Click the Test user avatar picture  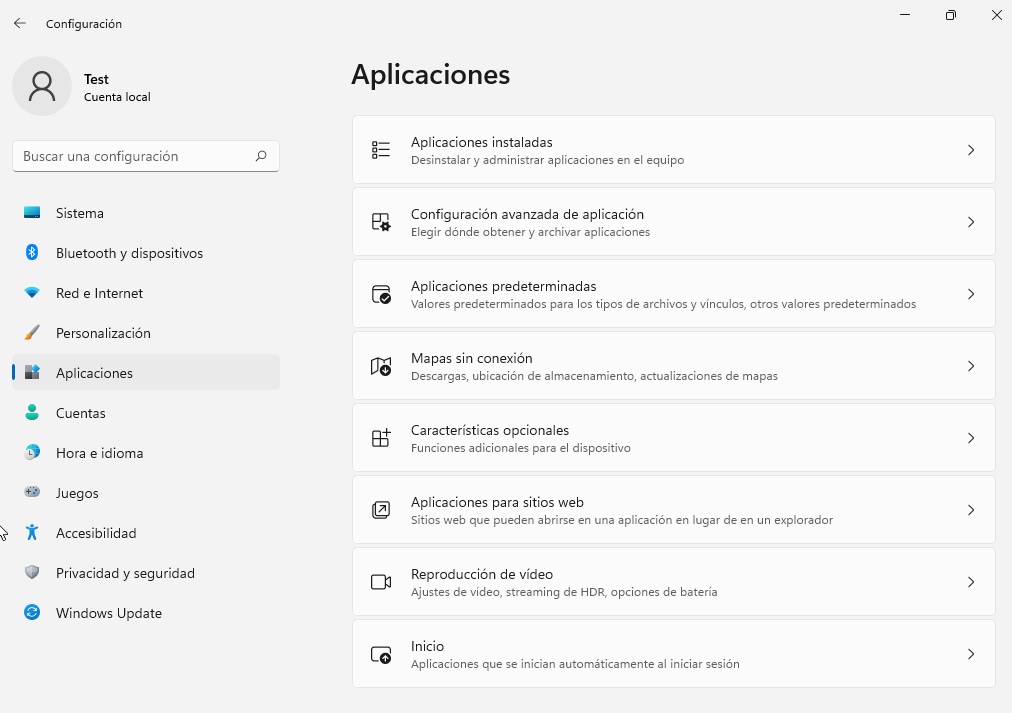(42, 86)
